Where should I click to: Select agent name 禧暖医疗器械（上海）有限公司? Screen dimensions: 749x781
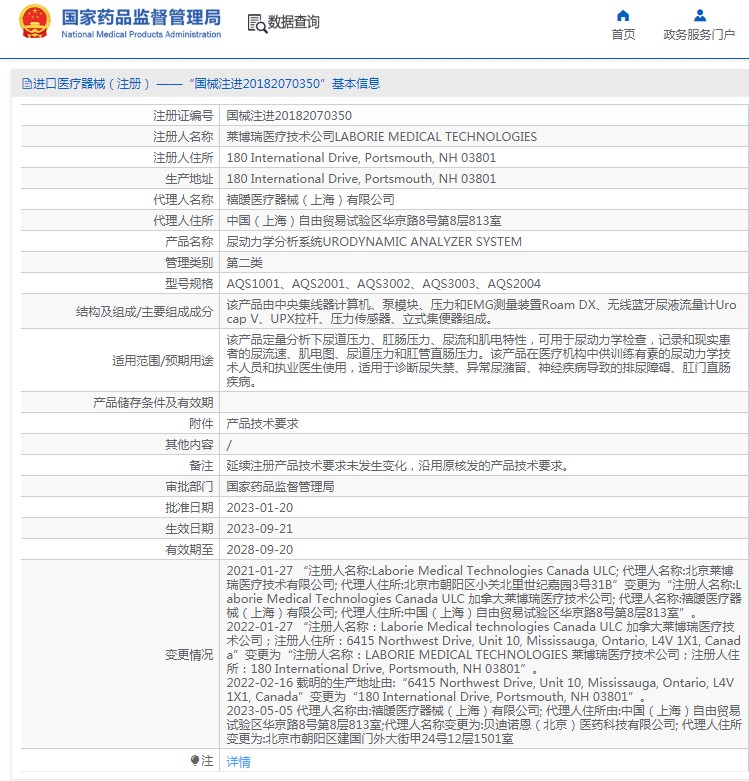pyautogui.click(x=310, y=199)
